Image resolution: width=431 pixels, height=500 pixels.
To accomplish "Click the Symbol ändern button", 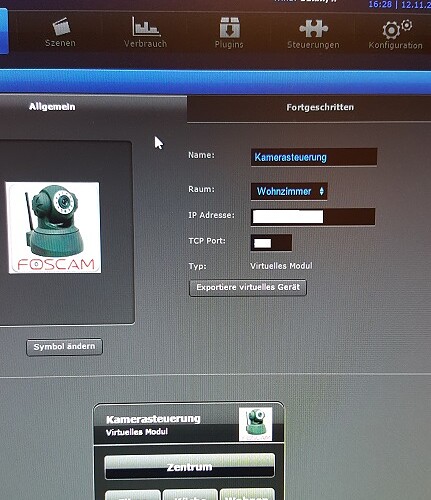I will (64, 347).
